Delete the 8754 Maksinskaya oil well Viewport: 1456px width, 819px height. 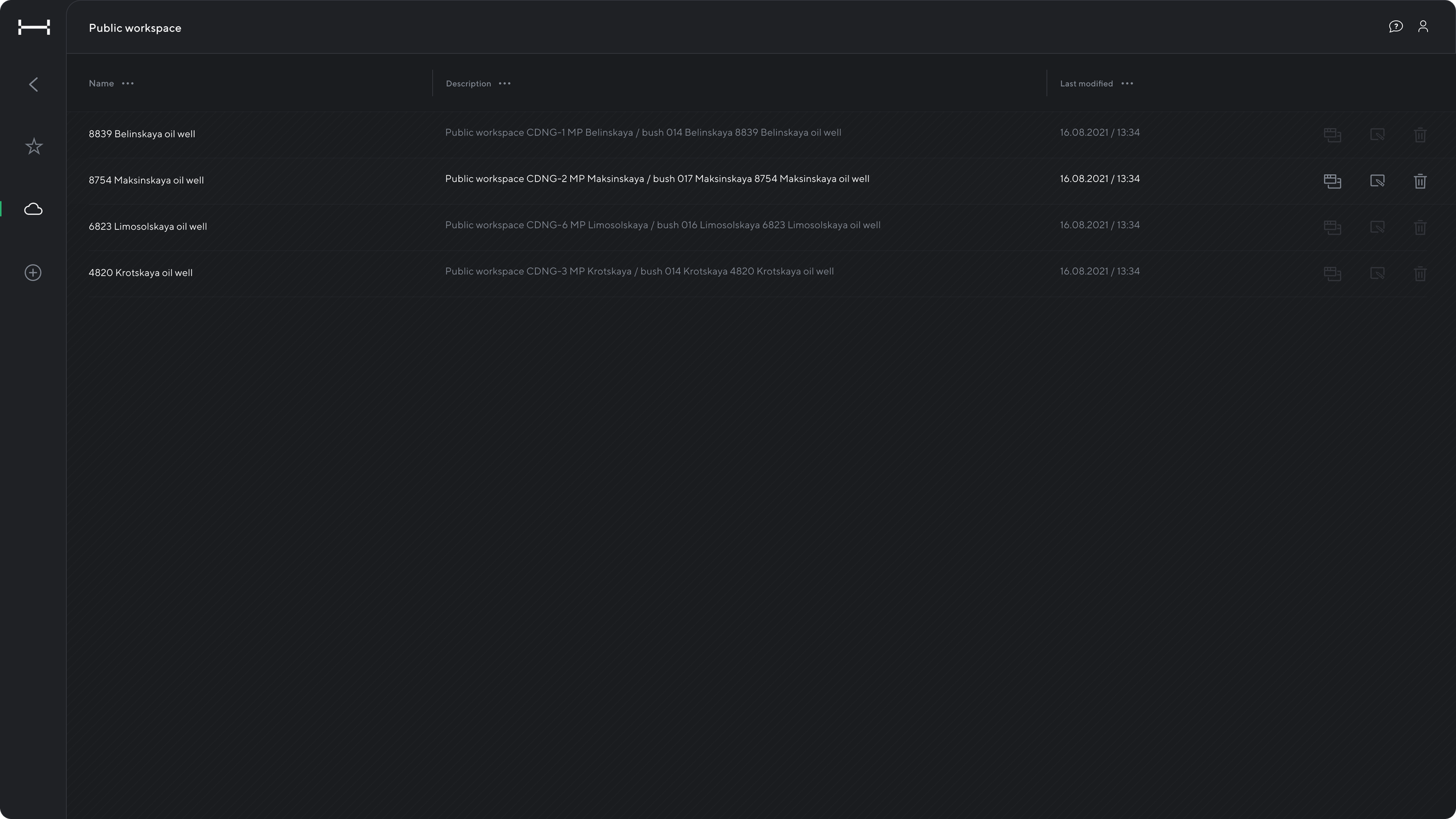tap(1420, 181)
